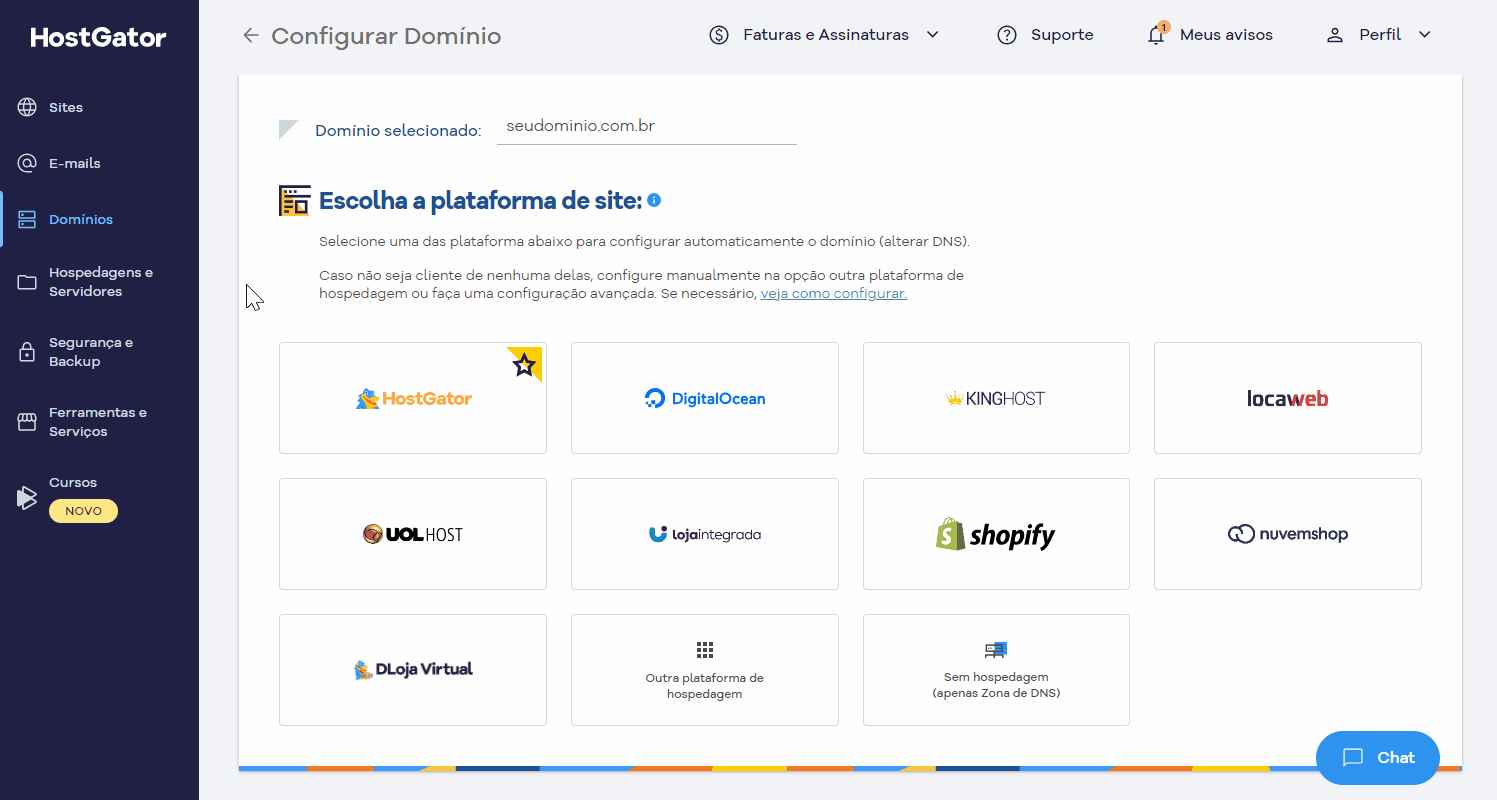1497x800 pixels.
Task: Click blue info icon beside platform heading
Action: coord(654,200)
